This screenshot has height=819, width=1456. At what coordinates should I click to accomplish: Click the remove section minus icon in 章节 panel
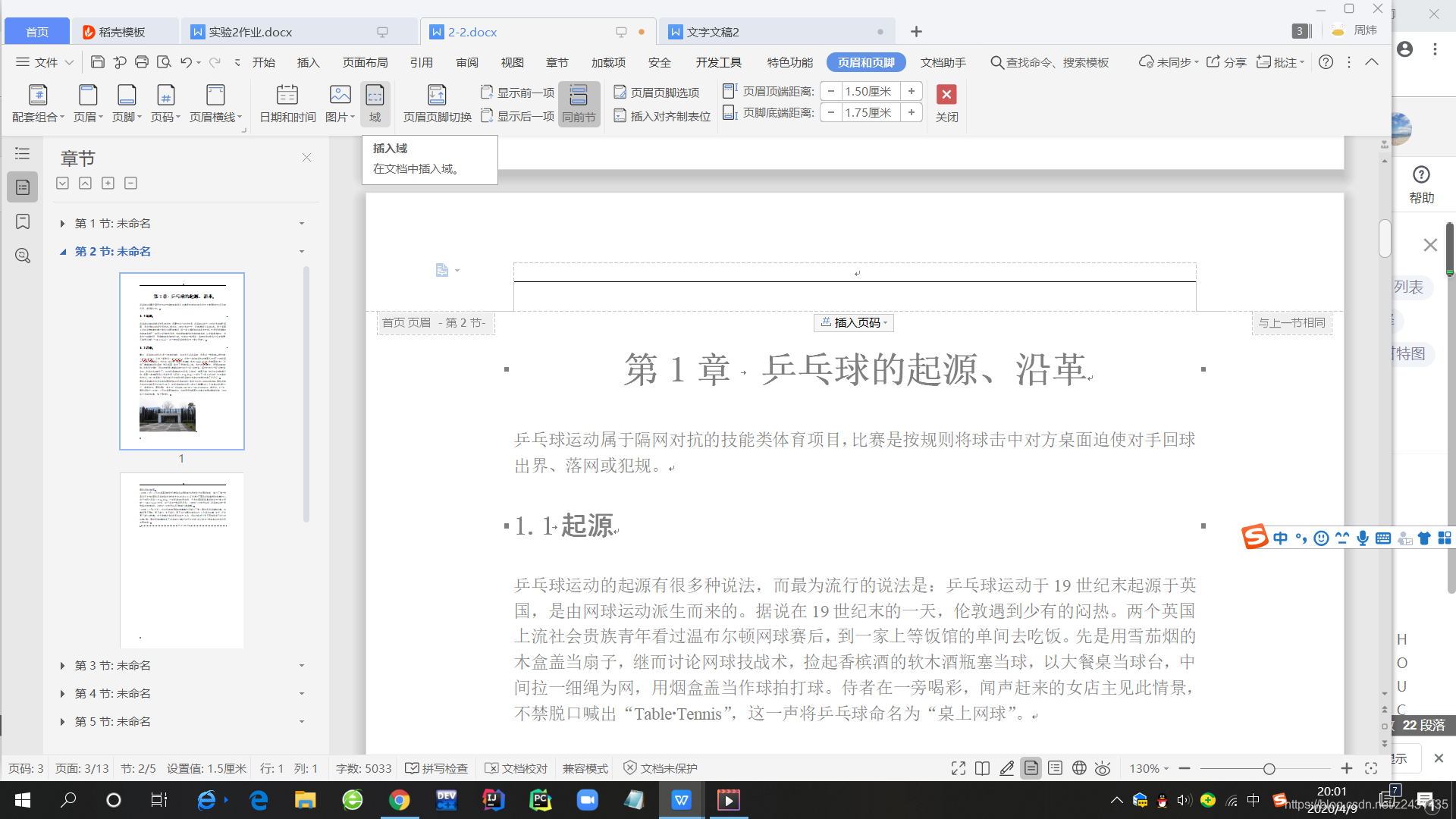pyautogui.click(x=130, y=183)
